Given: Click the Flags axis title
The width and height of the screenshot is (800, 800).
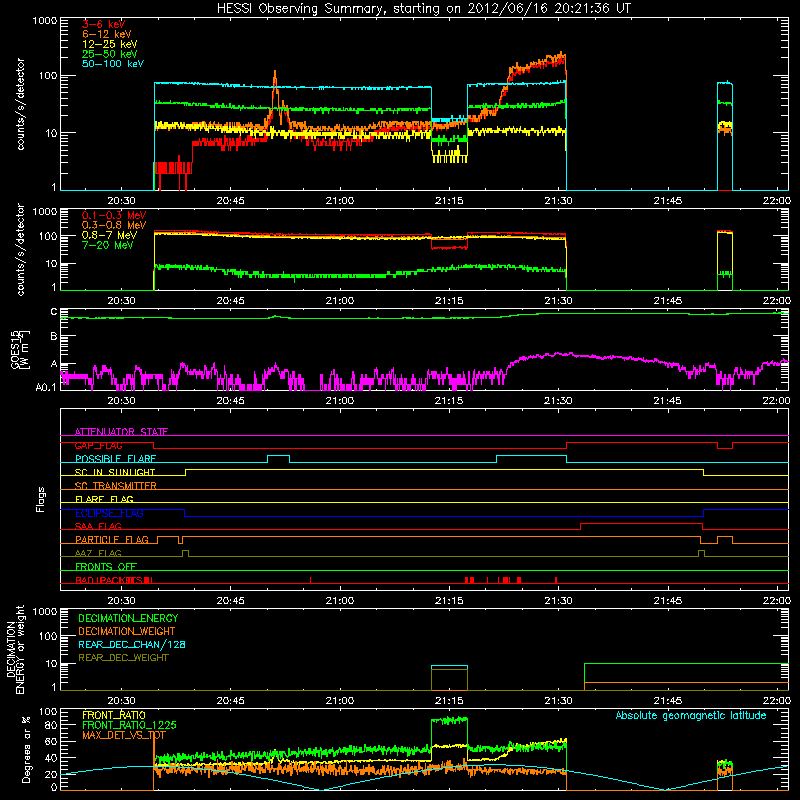Looking at the screenshot, I should [x=41, y=499].
